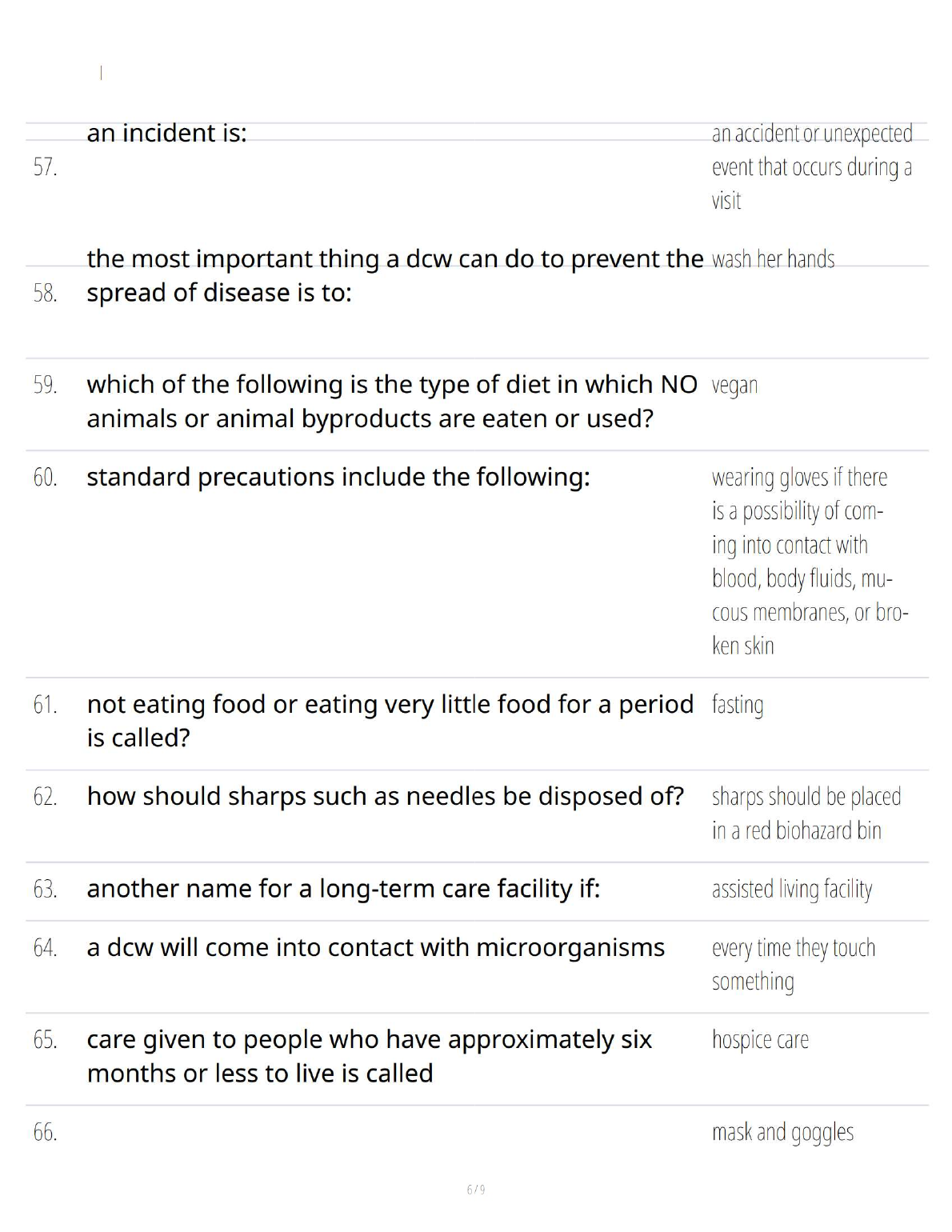Click the long-term care facility question
The width and height of the screenshot is (952, 1232).
pos(343,889)
